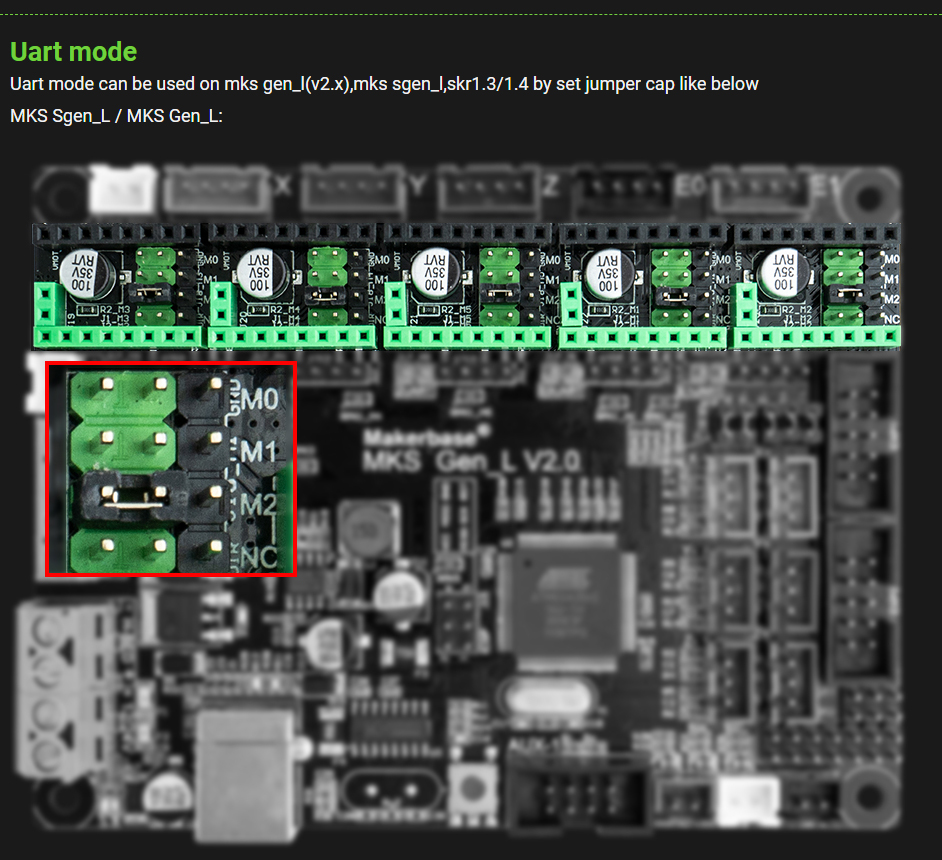Click the M2 label in red box
942x860 pixels.
(x=258, y=505)
